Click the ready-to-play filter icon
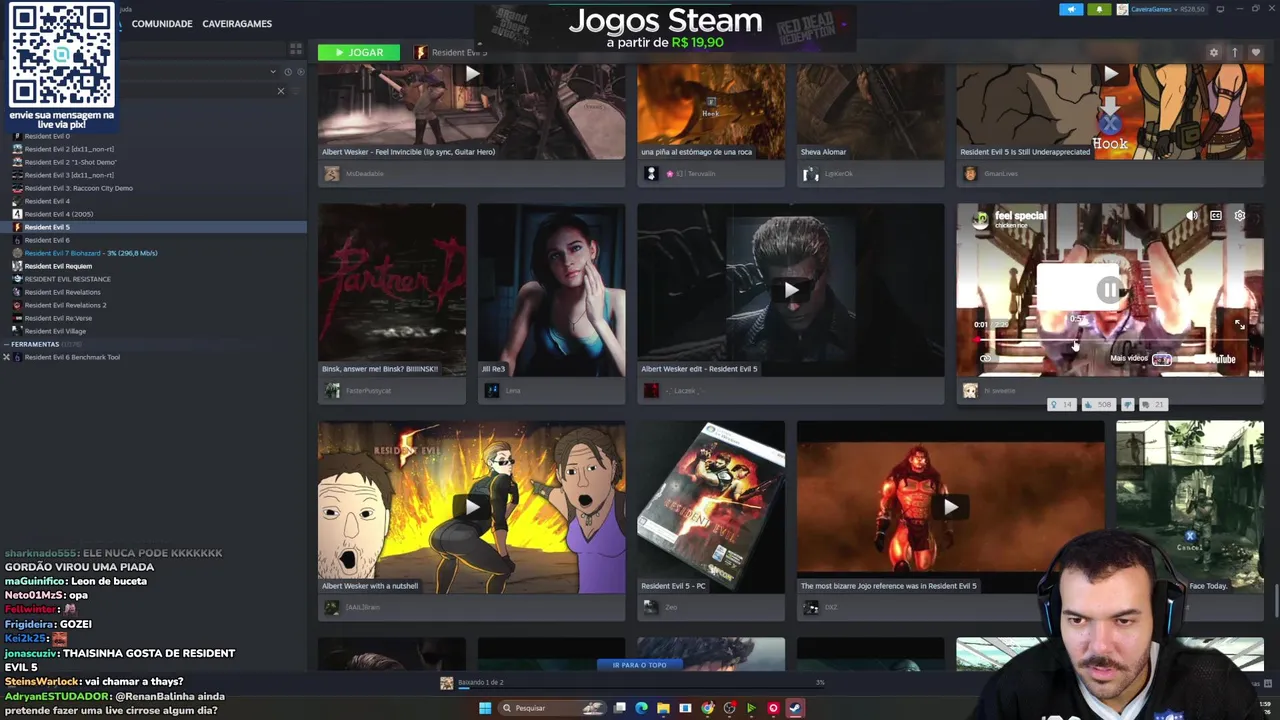1280x720 pixels. pyautogui.click(x=300, y=72)
